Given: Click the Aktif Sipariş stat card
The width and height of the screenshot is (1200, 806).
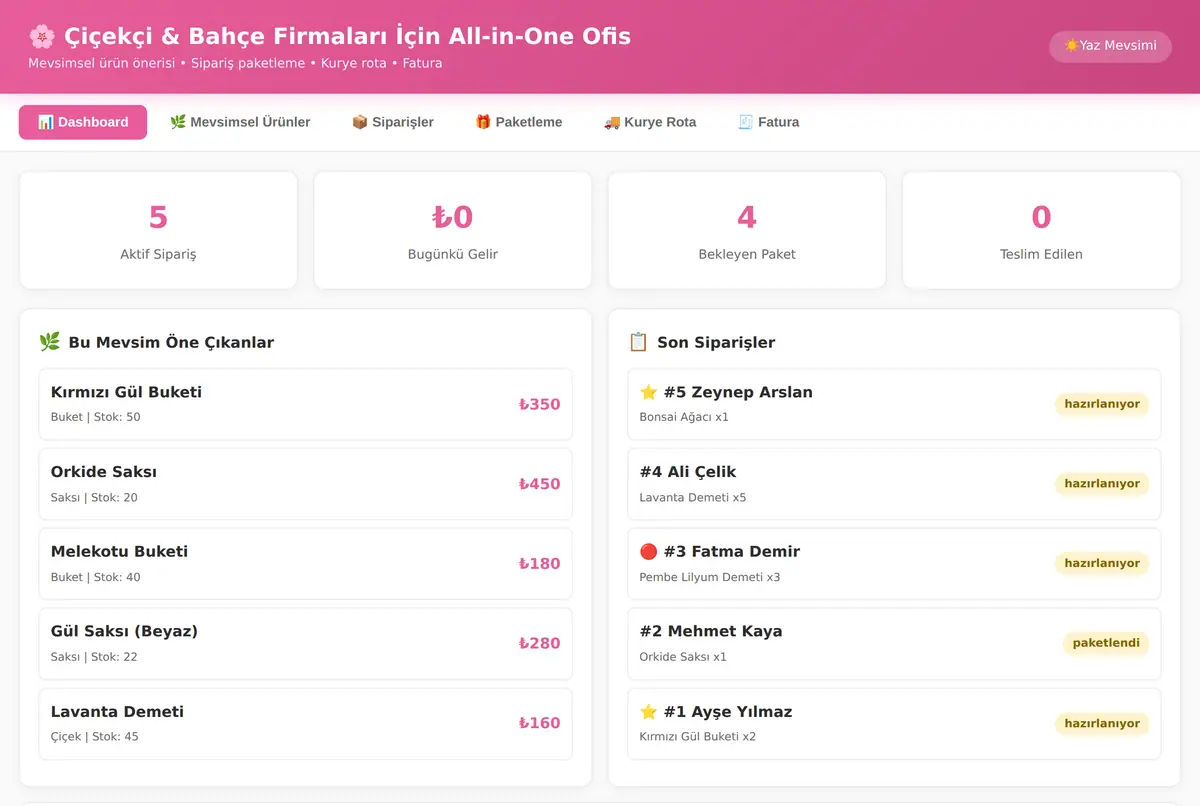Looking at the screenshot, I should tap(158, 230).
